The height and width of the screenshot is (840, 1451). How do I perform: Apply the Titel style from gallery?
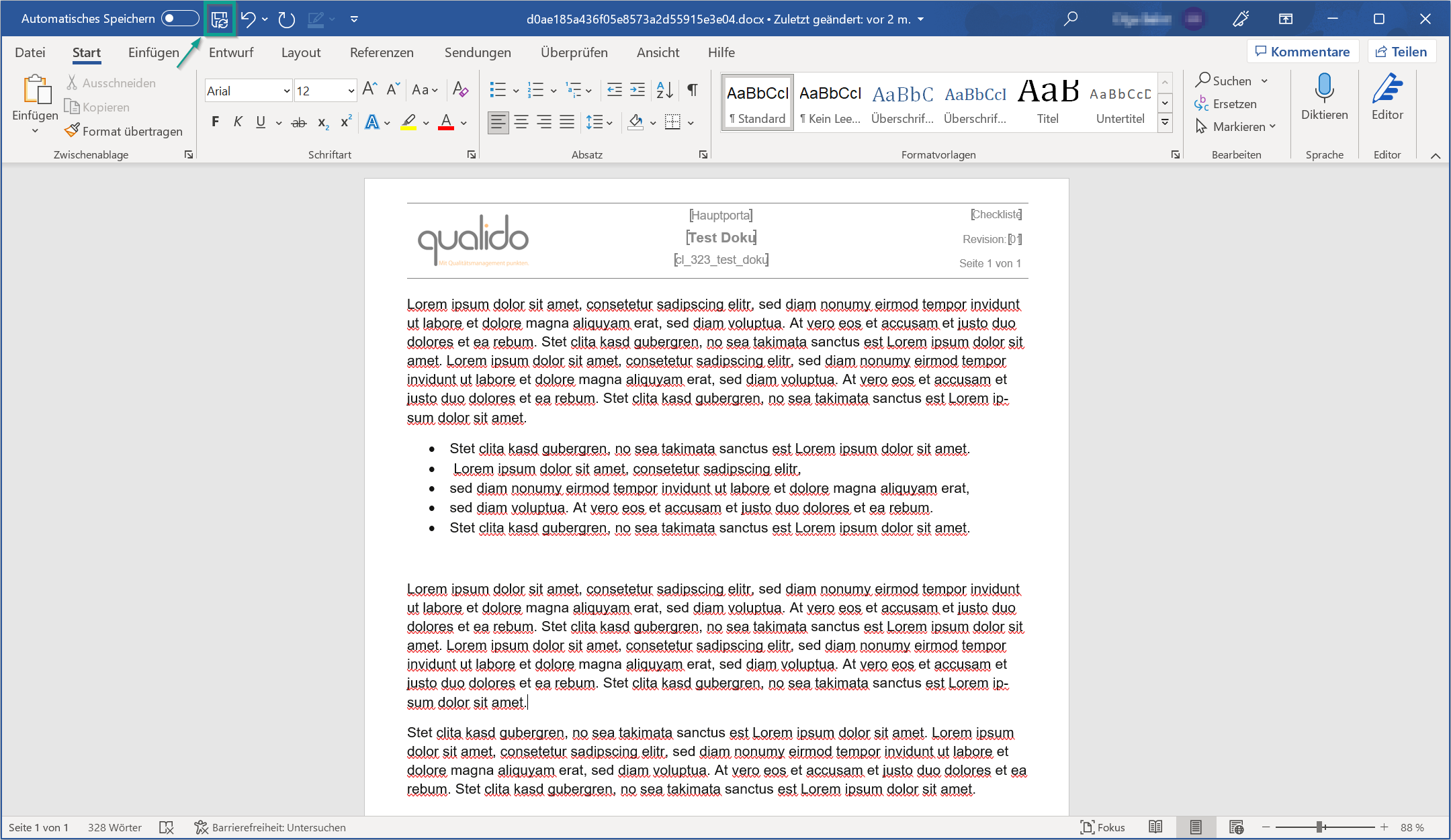coord(1048,101)
